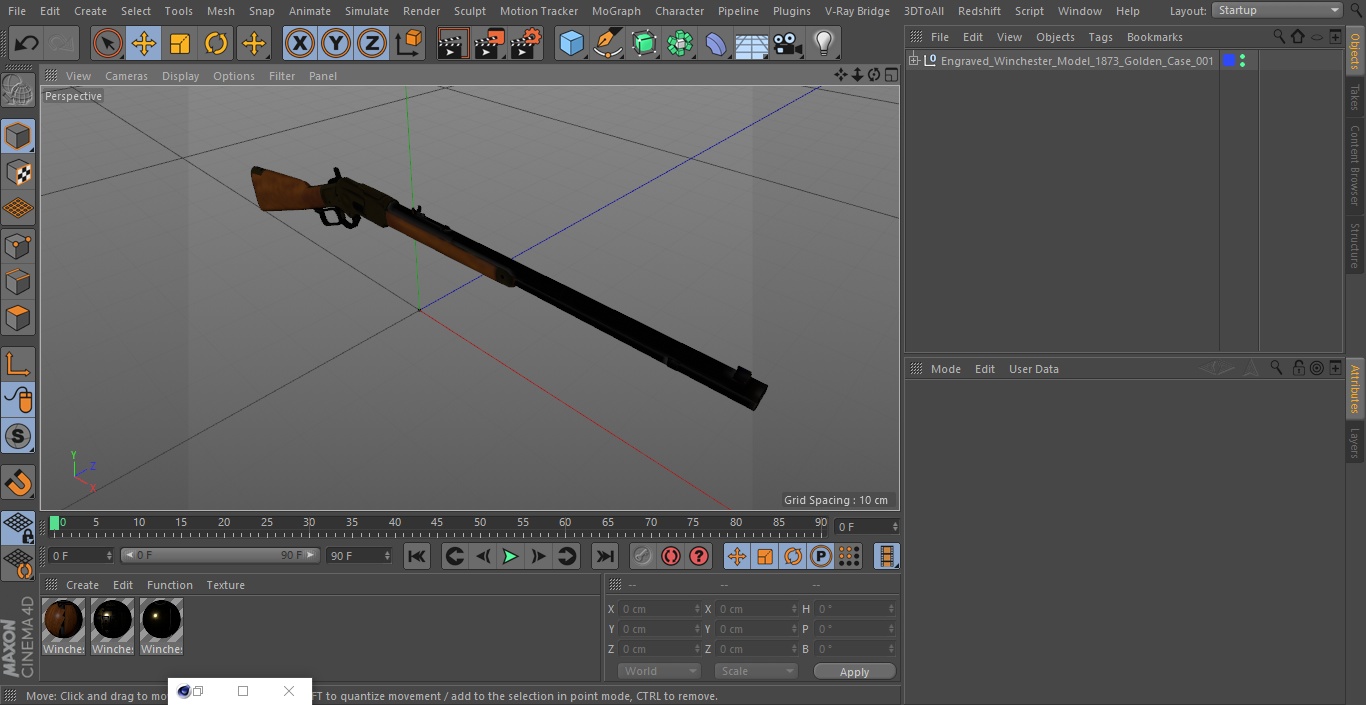This screenshot has height=705, width=1366.
Task: Toggle Z axis lock
Action: tap(372, 43)
